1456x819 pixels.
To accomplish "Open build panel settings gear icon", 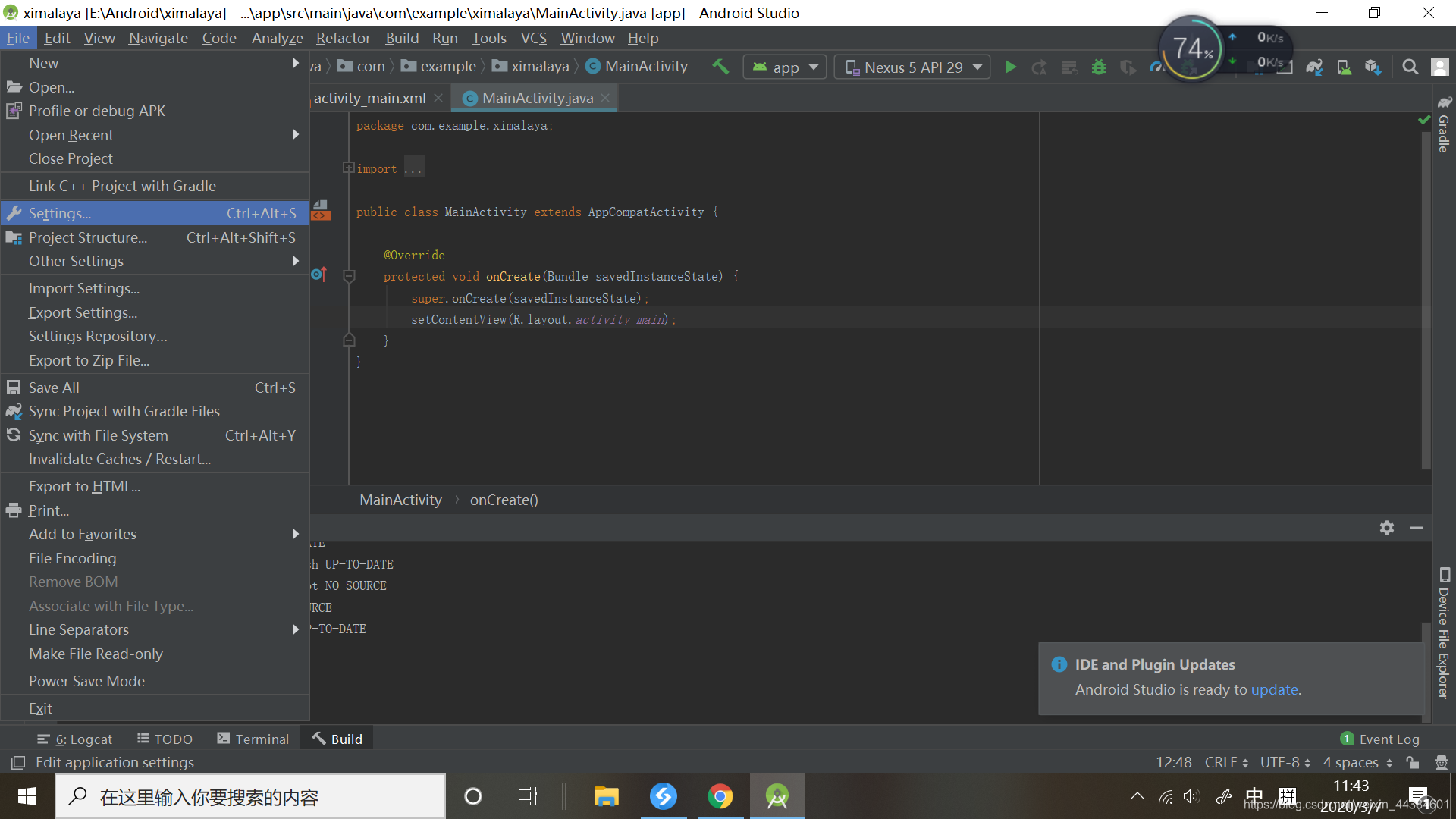I will [x=1387, y=528].
